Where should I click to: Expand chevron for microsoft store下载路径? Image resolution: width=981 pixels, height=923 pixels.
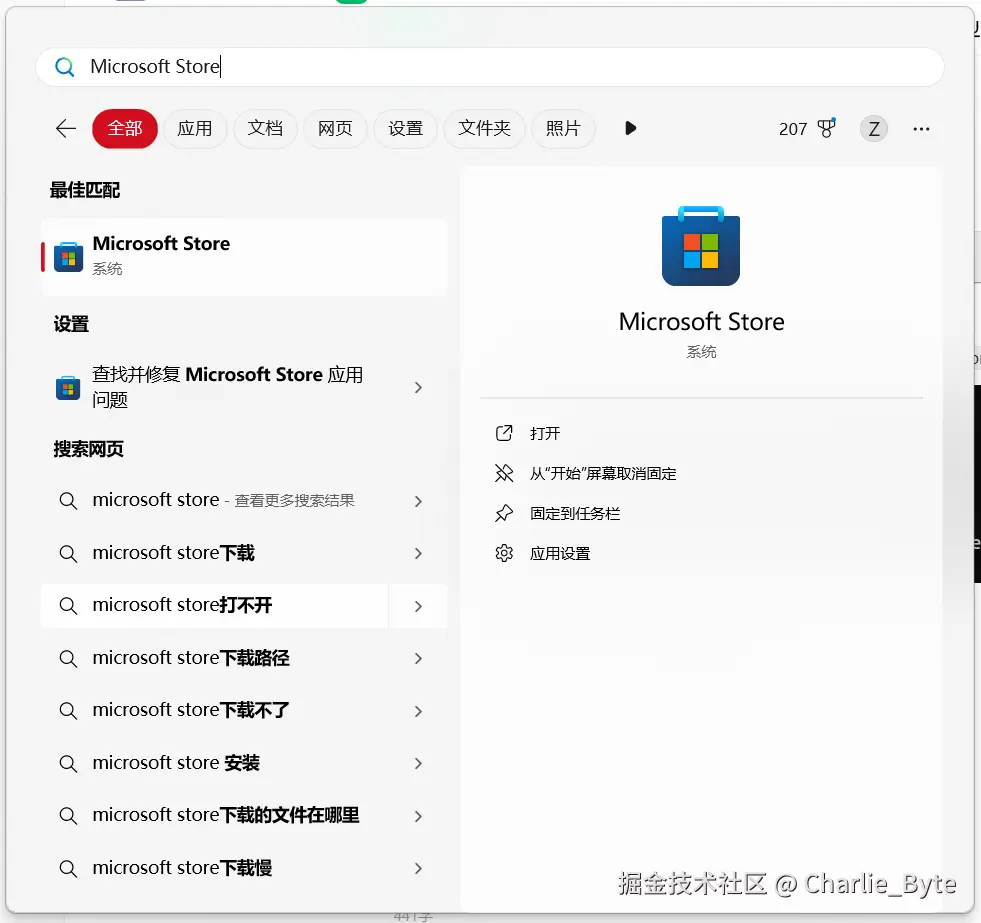pyautogui.click(x=419, y=658)
